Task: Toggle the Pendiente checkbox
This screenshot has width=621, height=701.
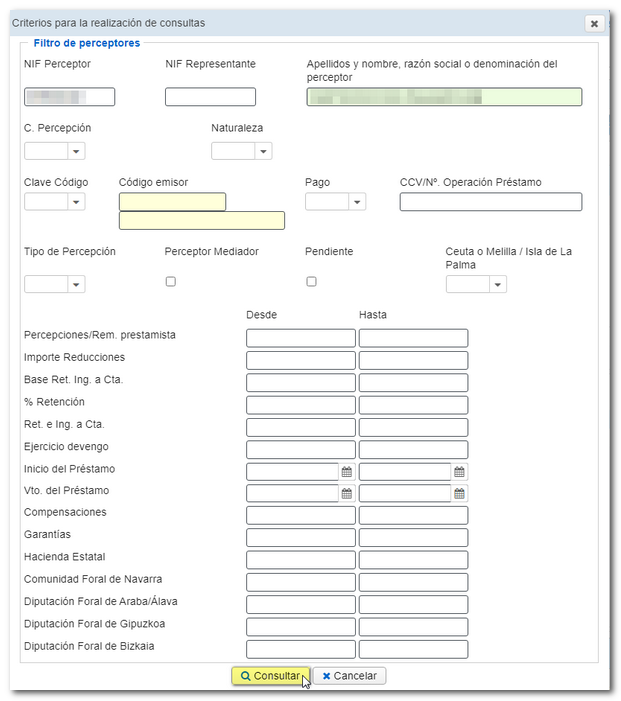Action: pos(311,282)
